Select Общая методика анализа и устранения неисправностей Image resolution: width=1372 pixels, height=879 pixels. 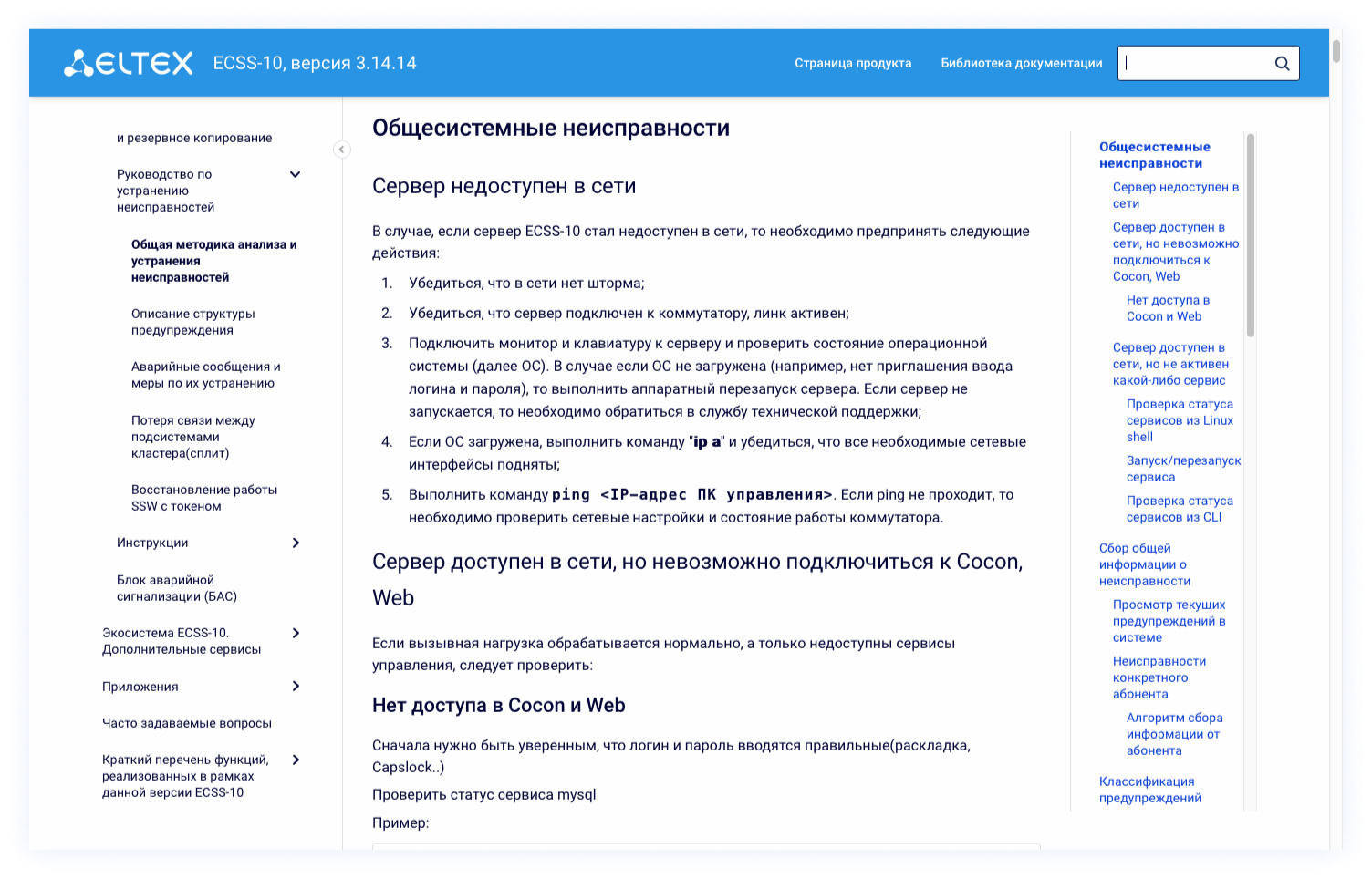pyautogui.click(x=213, y=261)
